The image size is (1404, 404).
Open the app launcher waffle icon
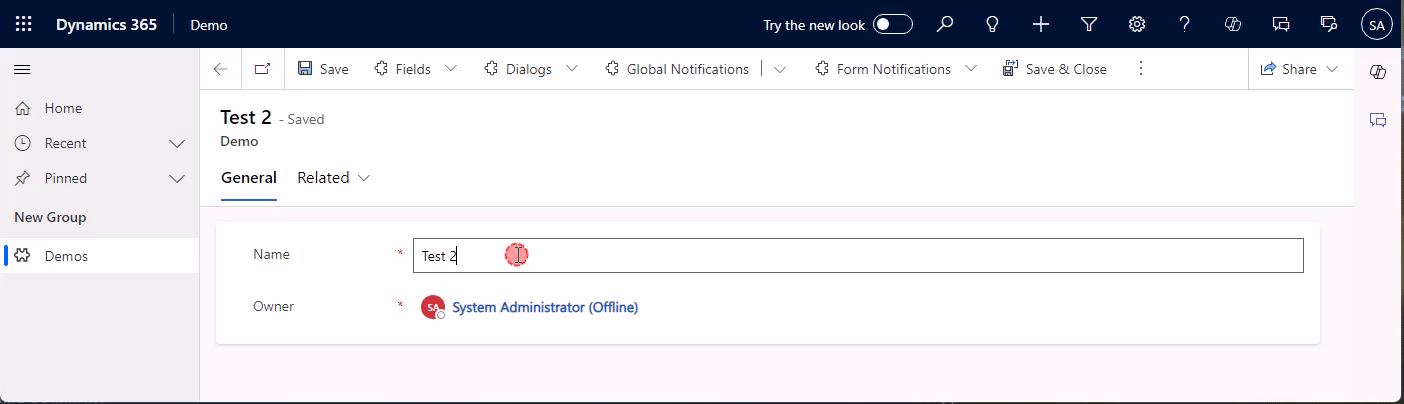pos(24,25)
